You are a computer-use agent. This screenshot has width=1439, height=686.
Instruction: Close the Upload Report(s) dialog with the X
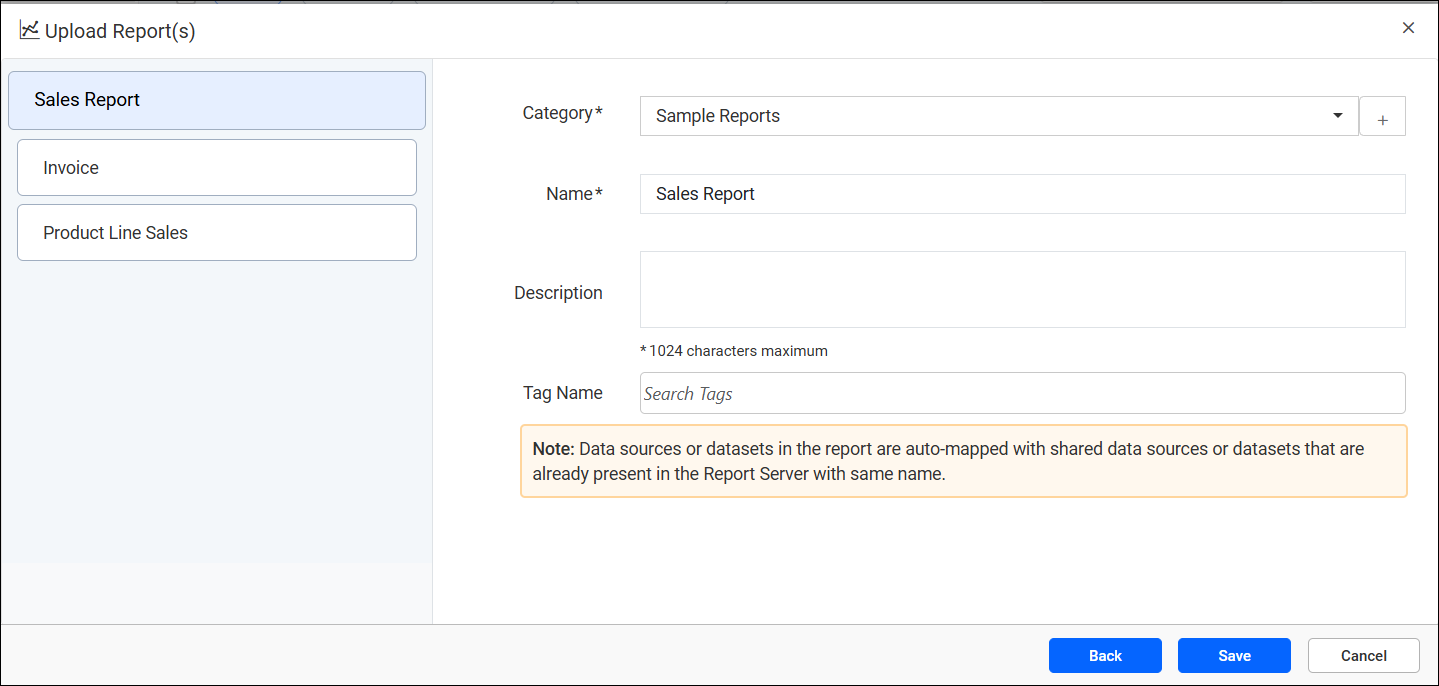[1408, 28]
